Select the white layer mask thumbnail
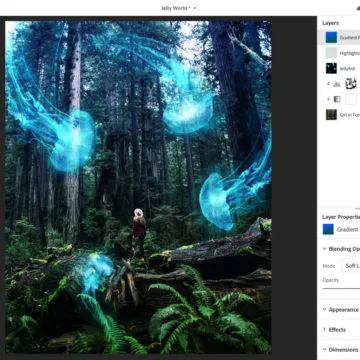The height and width of the screenshot is (360, 360). click(x=351, y=99)
